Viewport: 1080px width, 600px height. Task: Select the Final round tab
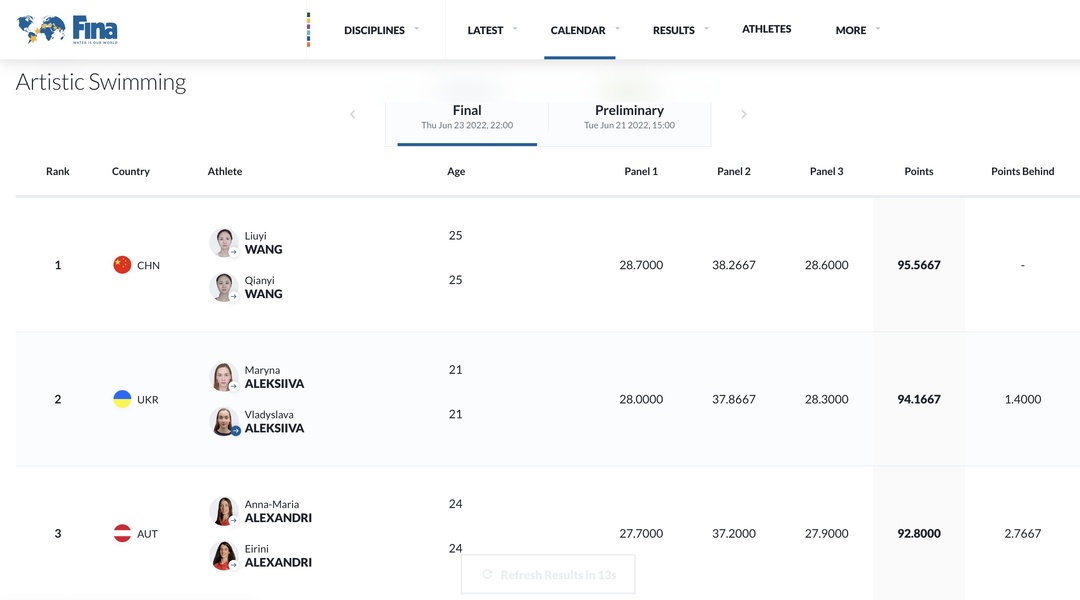pos(467,117)
